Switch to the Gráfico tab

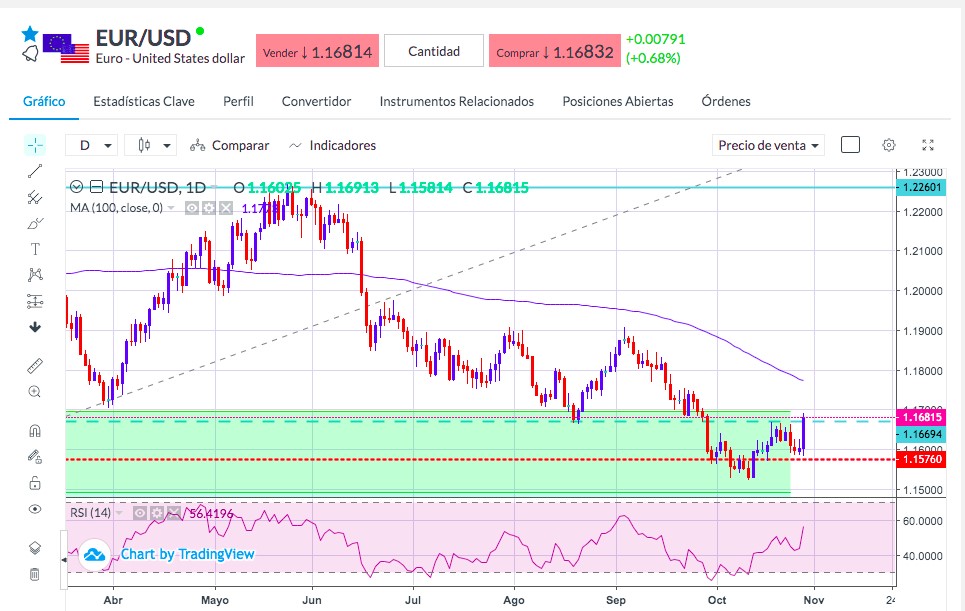[44, 102]
